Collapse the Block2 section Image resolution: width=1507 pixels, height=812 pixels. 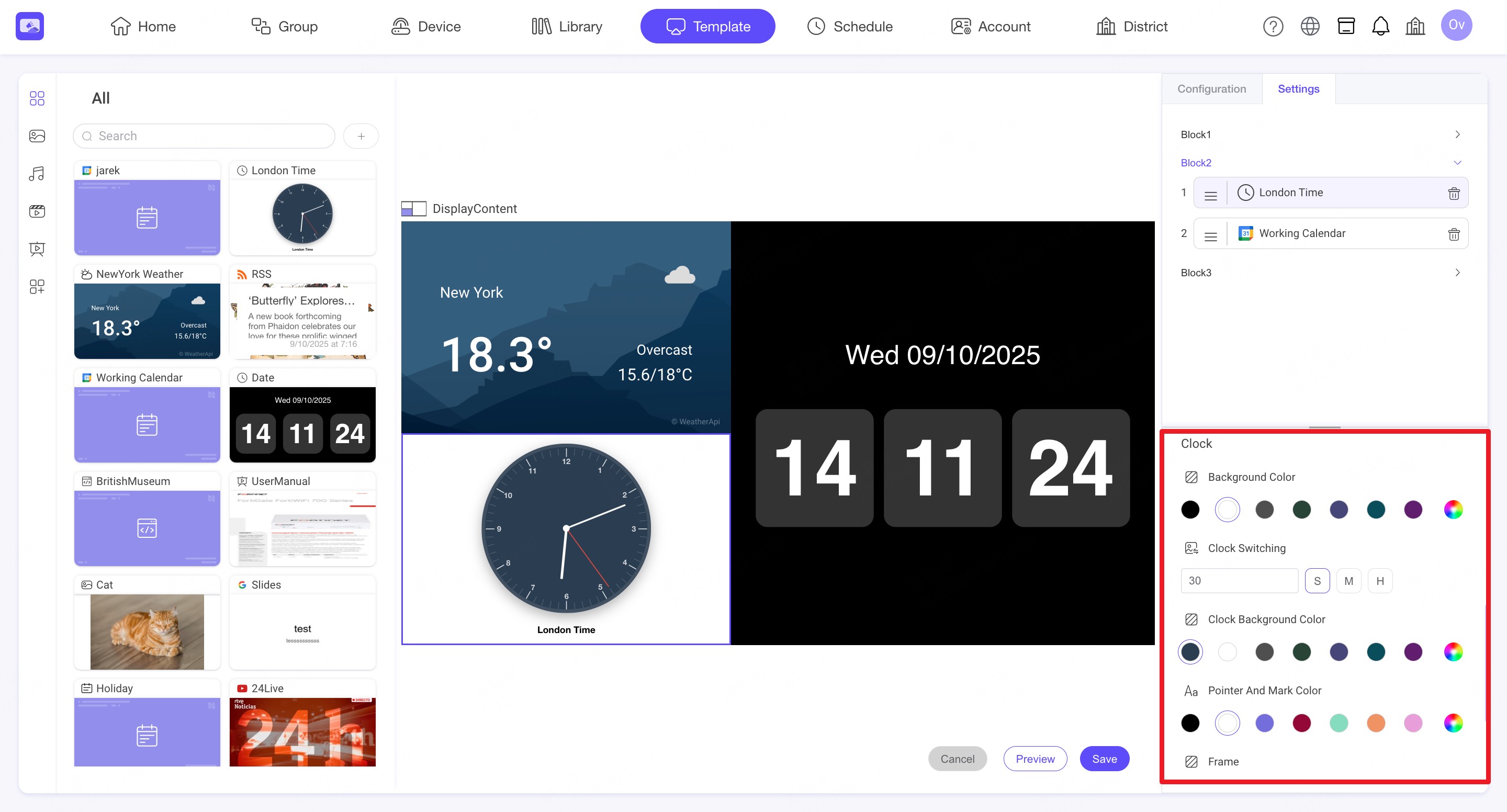(x=1457, y=163)
